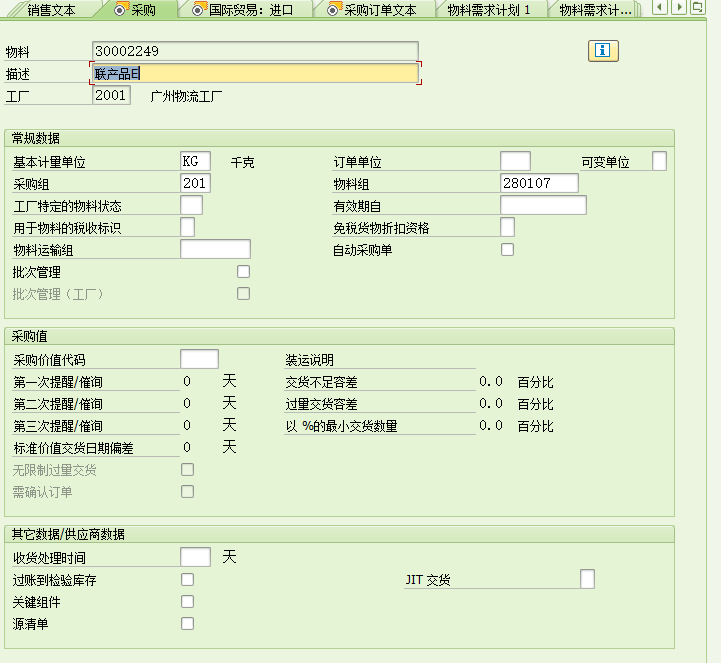Click the 描述 text field
This screenshot has height=663, width=721.
(254, 73)
